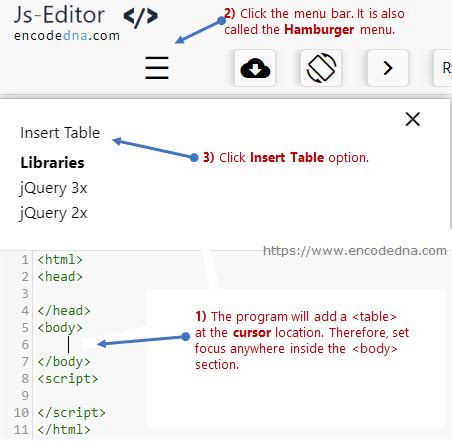
Task: Click line number 3 in gutter
Action: (25, 294)
